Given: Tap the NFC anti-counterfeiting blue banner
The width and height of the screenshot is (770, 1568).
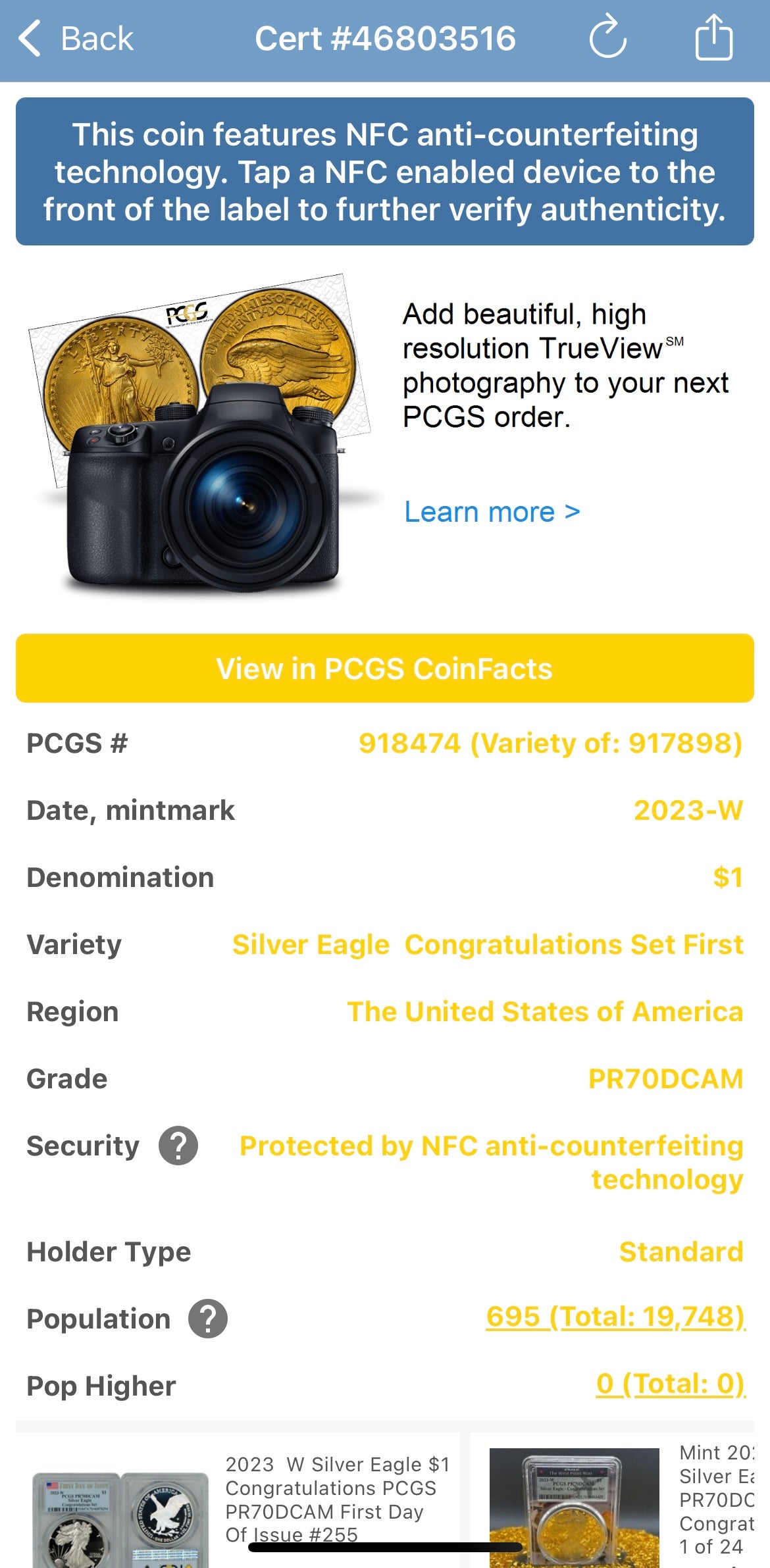Looking at the screenshot, I should [x=384, y=172].
